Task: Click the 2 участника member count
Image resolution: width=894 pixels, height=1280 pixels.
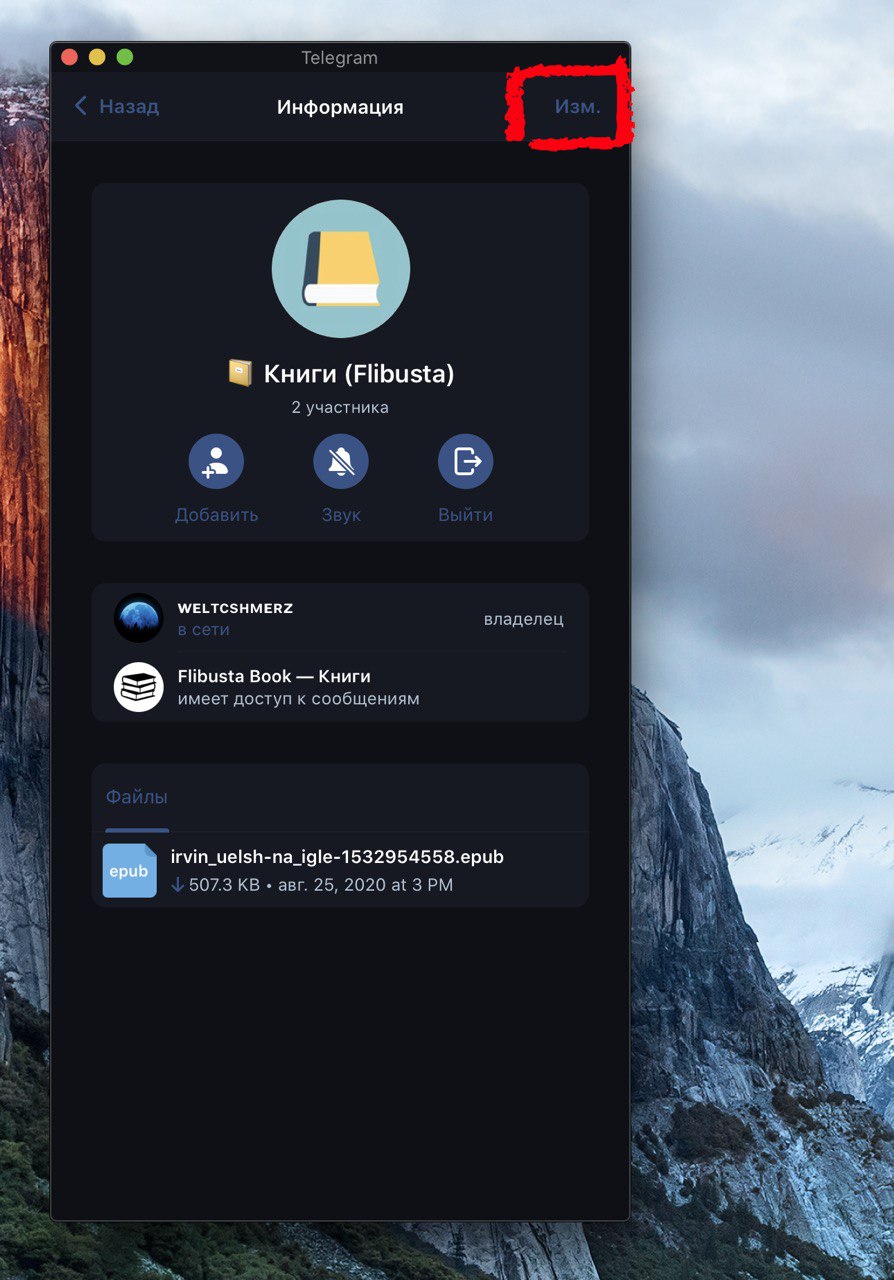Action: (340, 408)
